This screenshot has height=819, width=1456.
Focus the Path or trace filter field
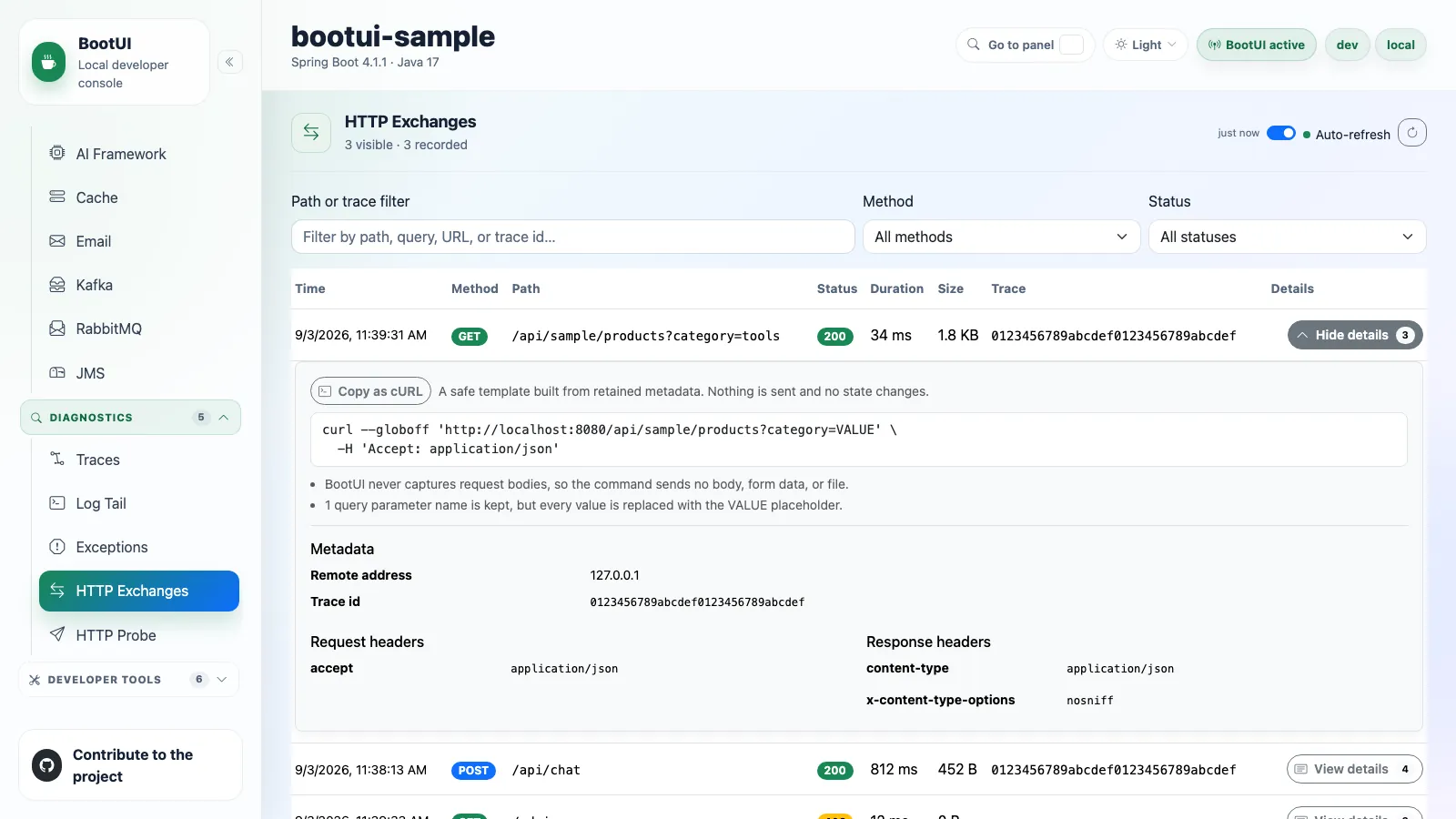point(573,237)
